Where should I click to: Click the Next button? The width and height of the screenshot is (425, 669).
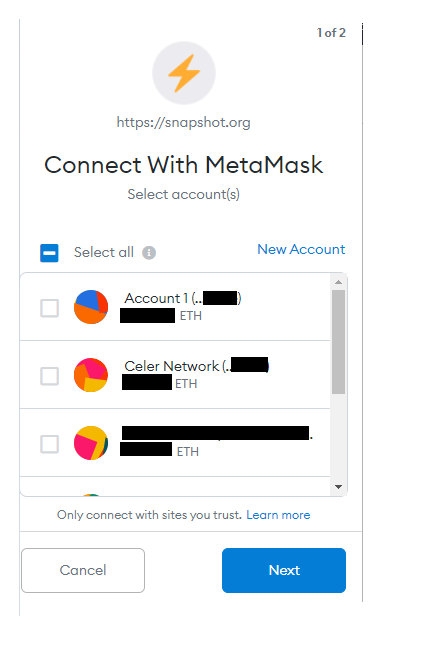click(284, 570)
